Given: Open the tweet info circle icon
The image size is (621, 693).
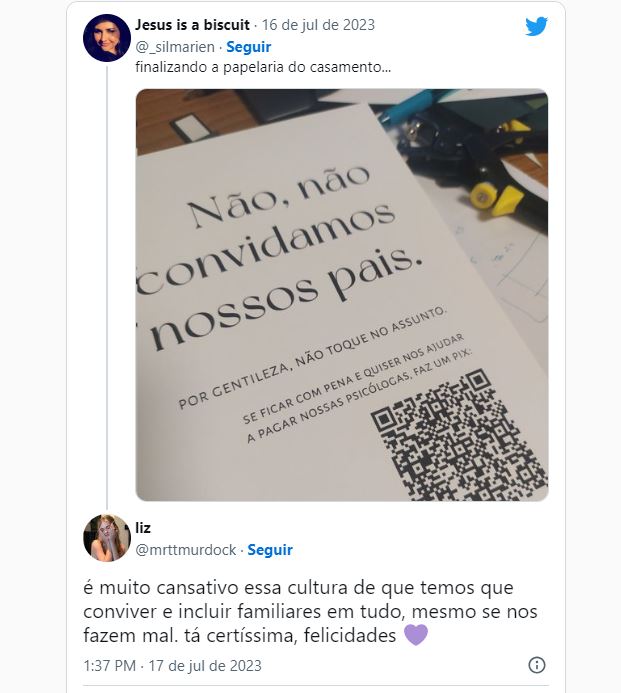Looking at the screenshot, I should pyautogui.click(x=537, y=665).
